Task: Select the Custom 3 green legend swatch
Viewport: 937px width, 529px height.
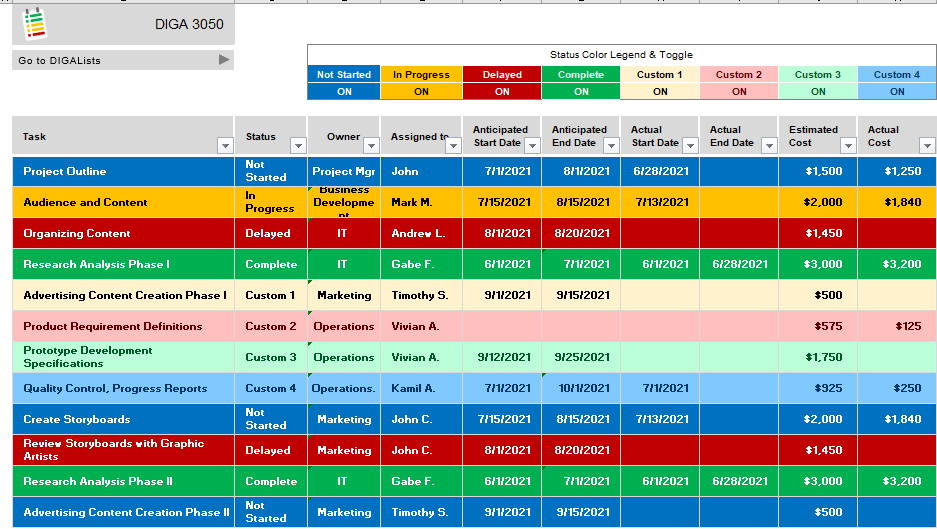Action: (x=818, y=74)
